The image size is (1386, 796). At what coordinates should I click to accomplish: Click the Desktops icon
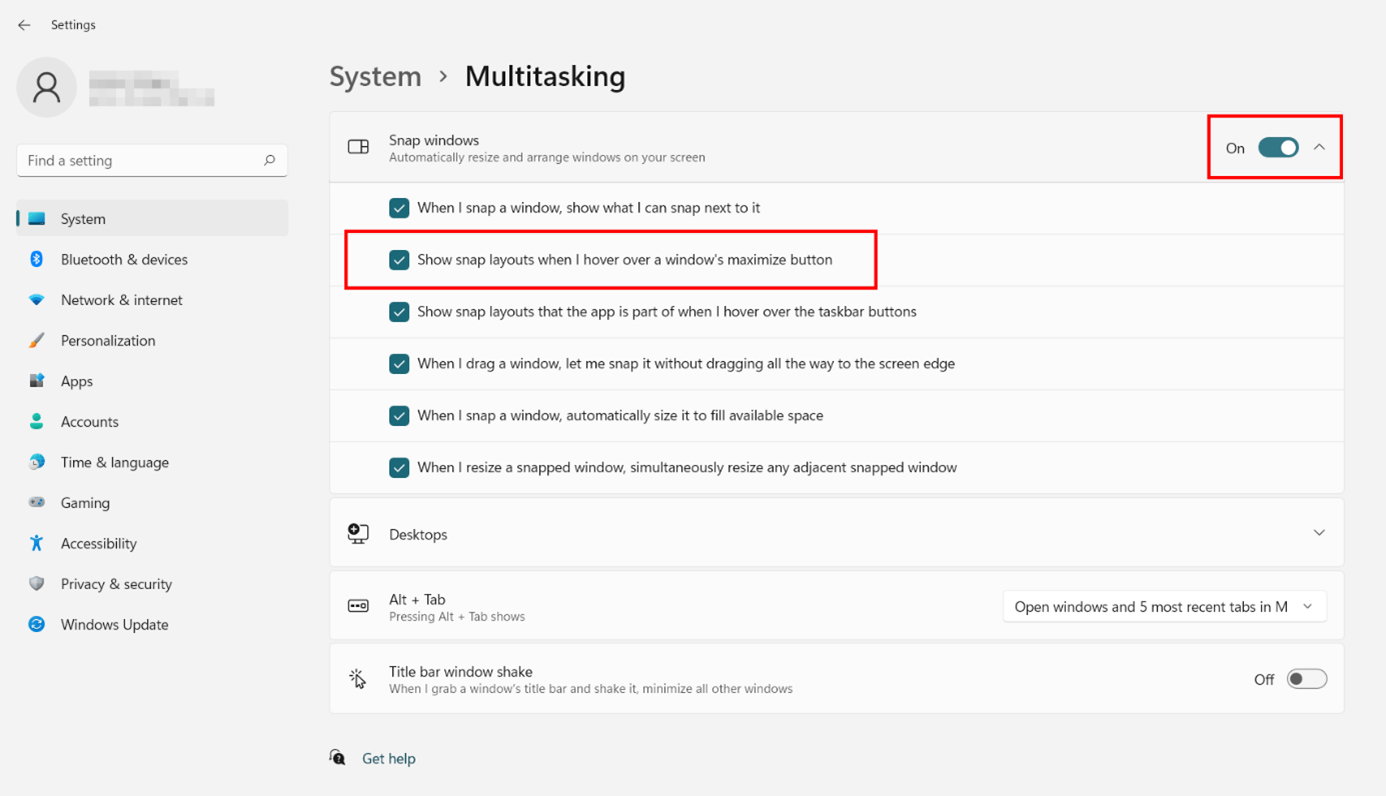click(358, 533)
